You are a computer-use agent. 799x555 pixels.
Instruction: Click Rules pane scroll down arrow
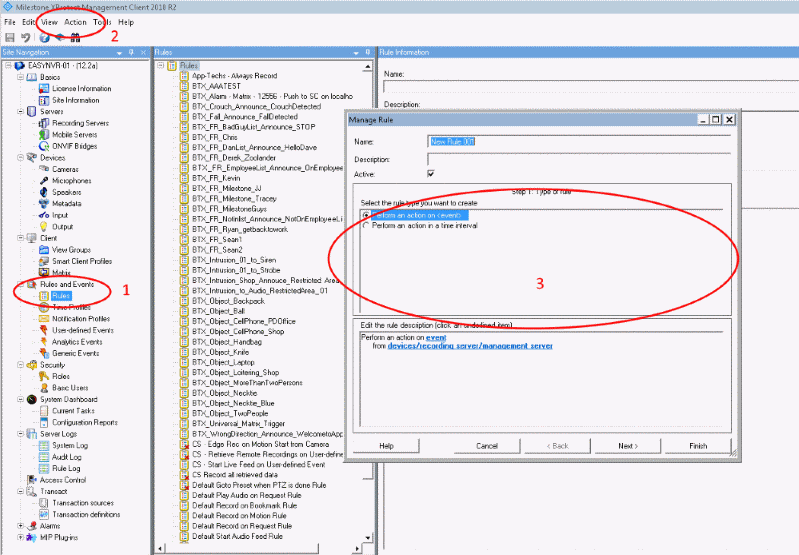(x=368, y=538)
